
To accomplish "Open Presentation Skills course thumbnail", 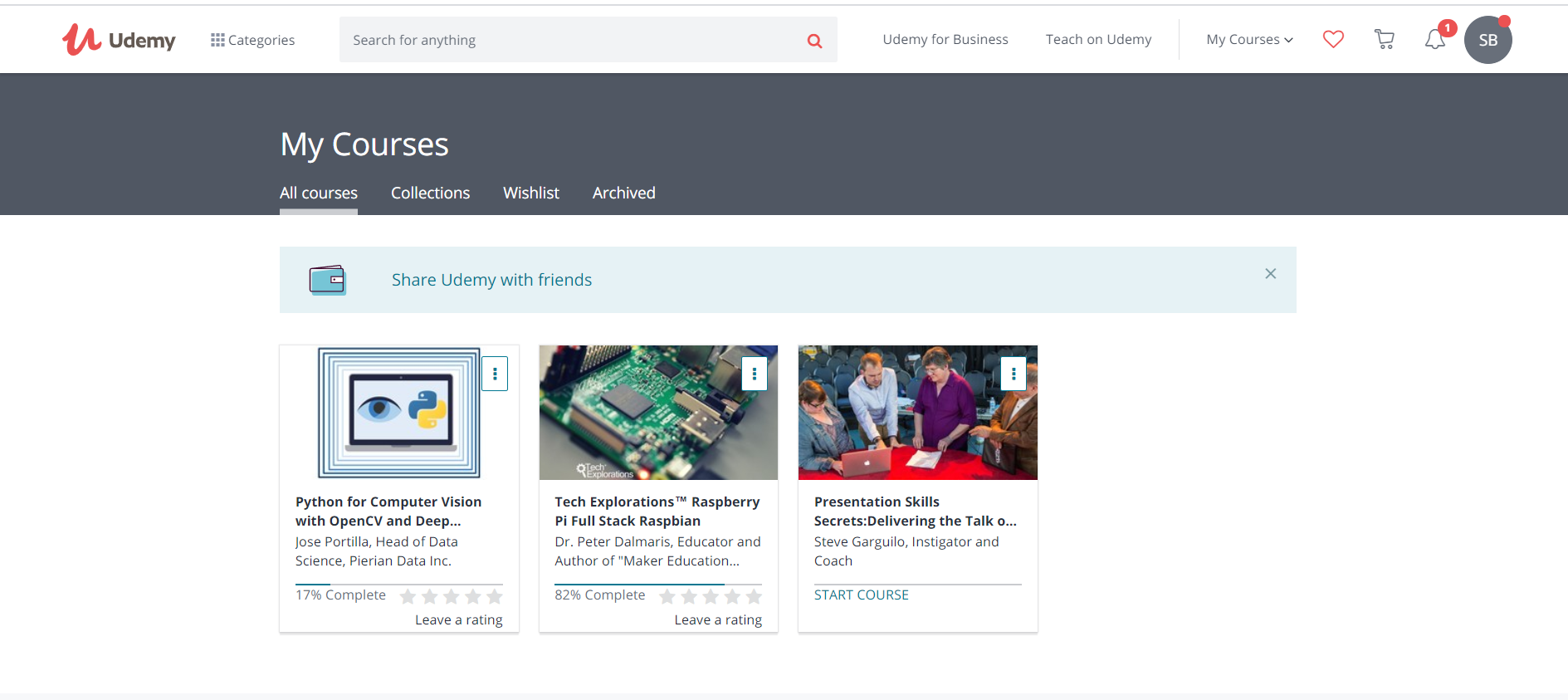I will [918, 413].
